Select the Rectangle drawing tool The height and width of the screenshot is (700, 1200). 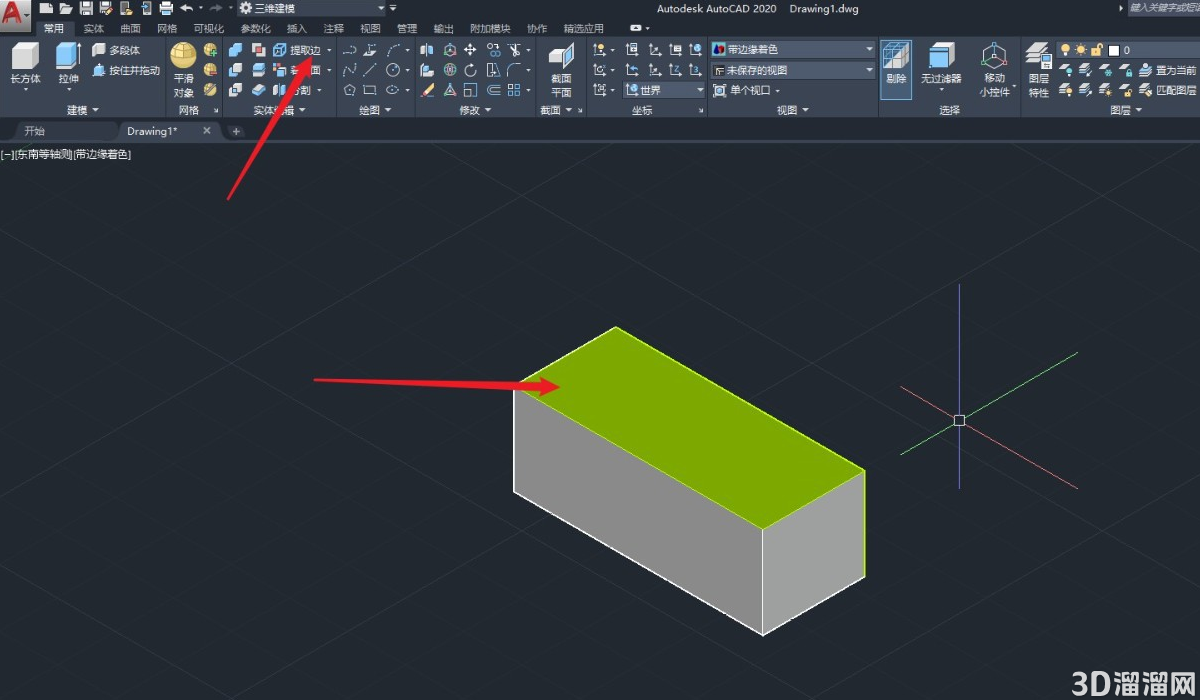pos(370,90)
